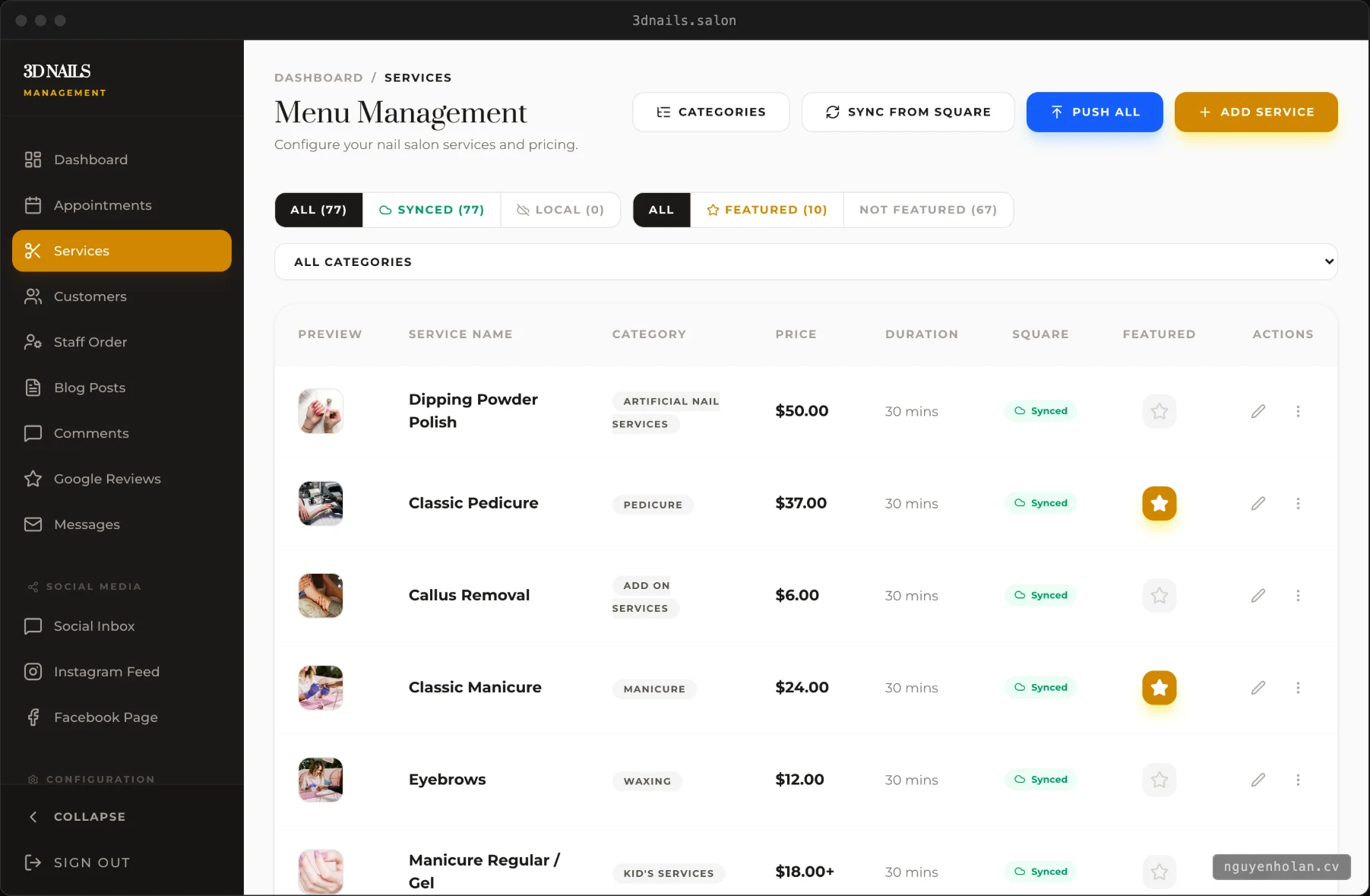Open Instagram Feed page
Viewport: 1370px width, 896px height.
(x=122, y=672)
